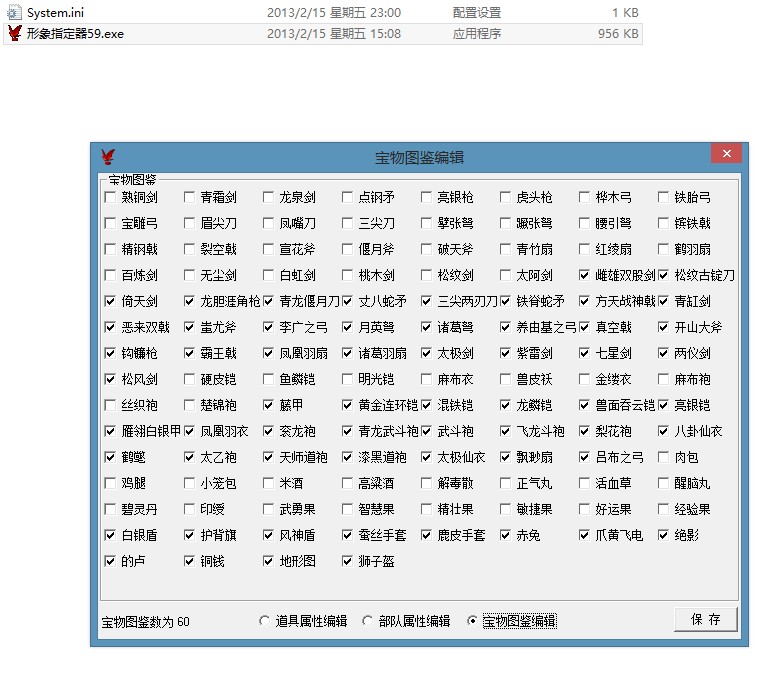Screen dimensions: 767x673
Task: Select the 道具属性编辑 radio option
Action: (x=265, y=621)
